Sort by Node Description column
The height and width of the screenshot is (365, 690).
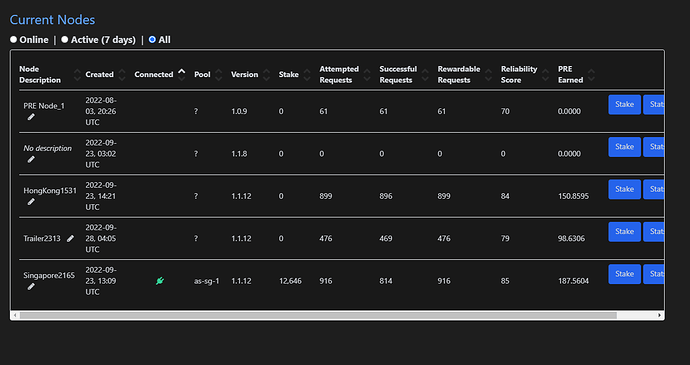point(77,74)
